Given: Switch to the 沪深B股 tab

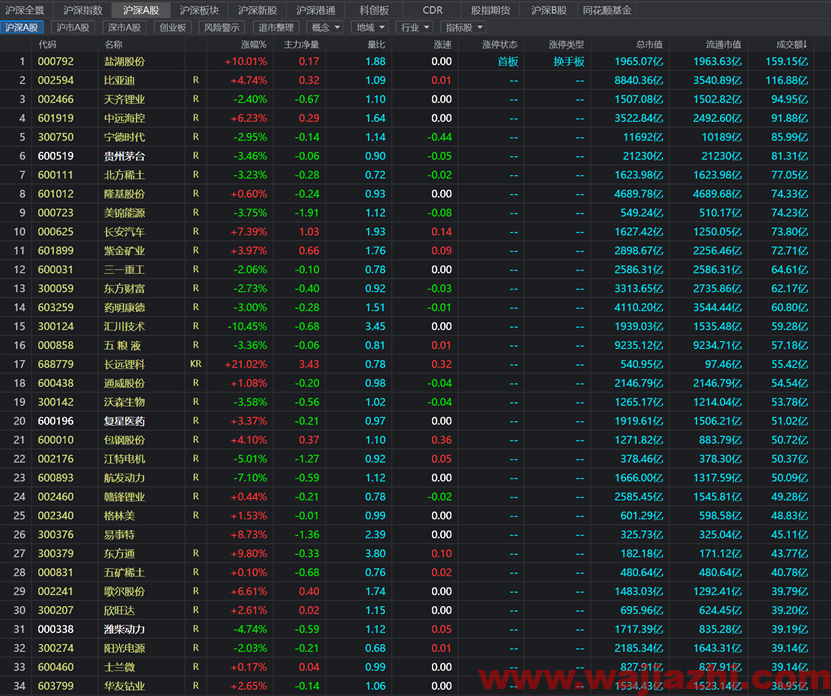Looking at the screenshot, I should click(x=549, y=10).
